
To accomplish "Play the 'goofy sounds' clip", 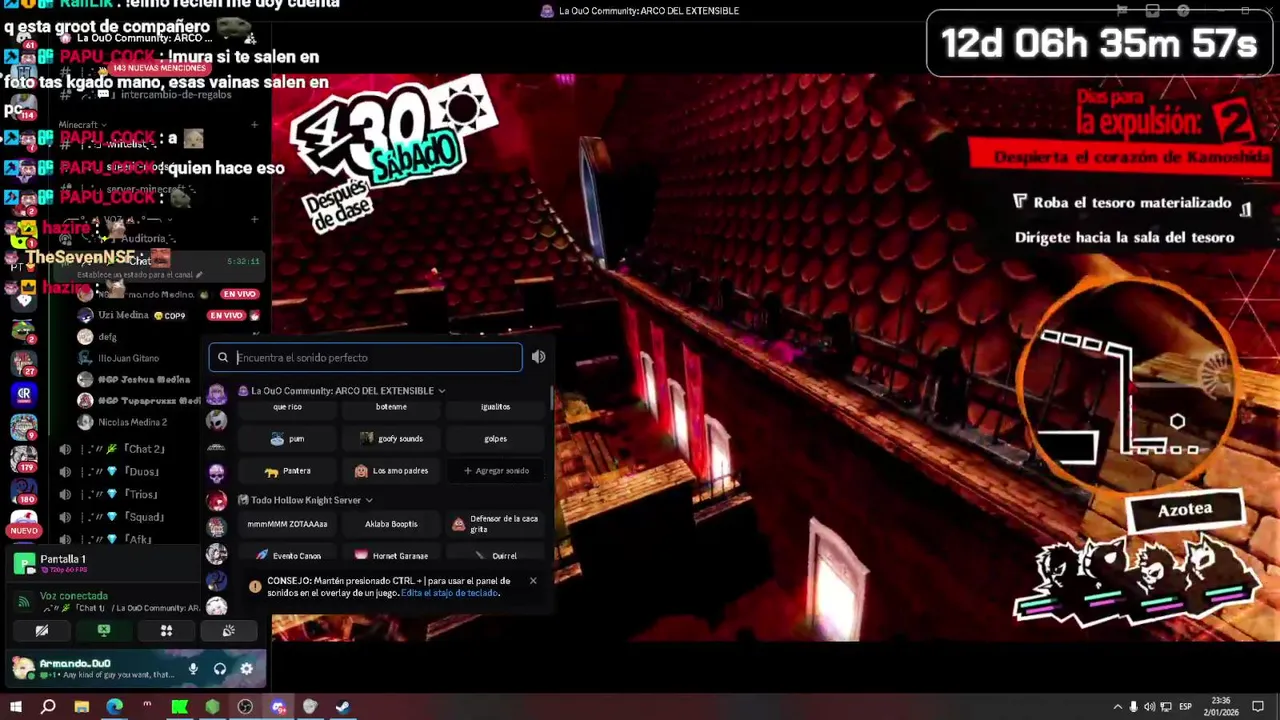I will tap(391, 438).
